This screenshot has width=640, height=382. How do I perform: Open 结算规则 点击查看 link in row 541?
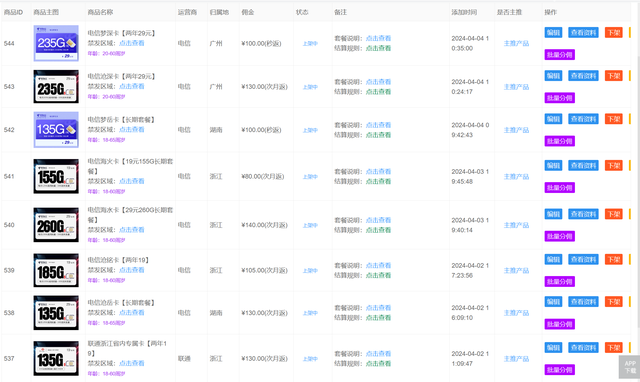378,182
